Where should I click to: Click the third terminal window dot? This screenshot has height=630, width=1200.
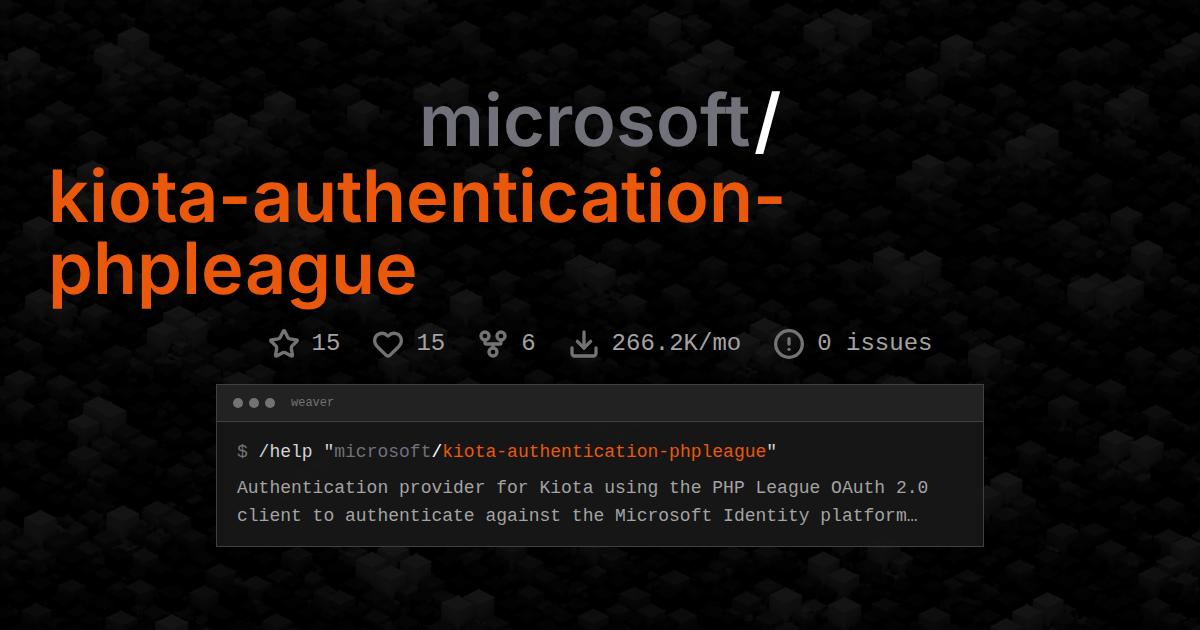point(270,403)
